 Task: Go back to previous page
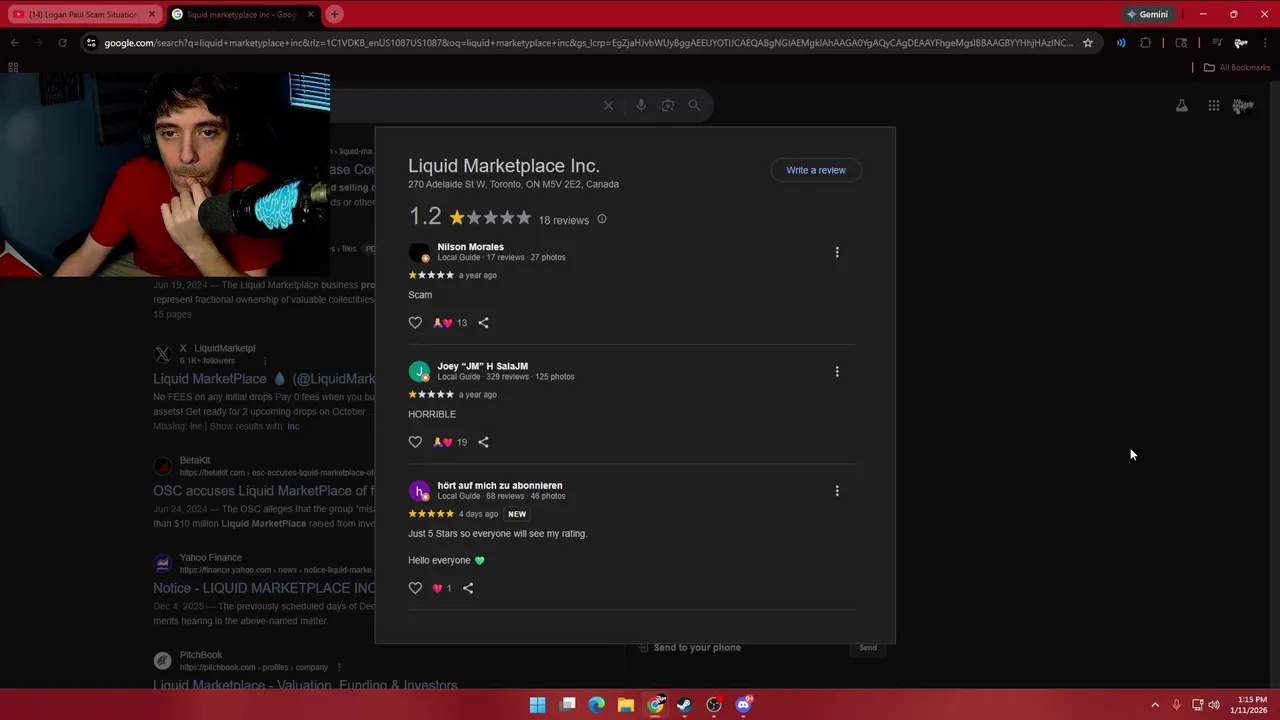click(x=14, y=43)
